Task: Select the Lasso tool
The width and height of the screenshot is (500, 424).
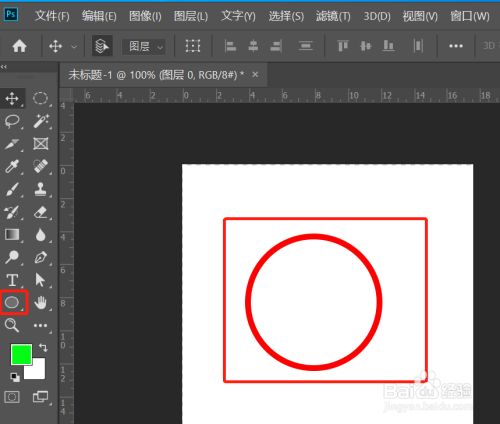Action: click(12, 121)
